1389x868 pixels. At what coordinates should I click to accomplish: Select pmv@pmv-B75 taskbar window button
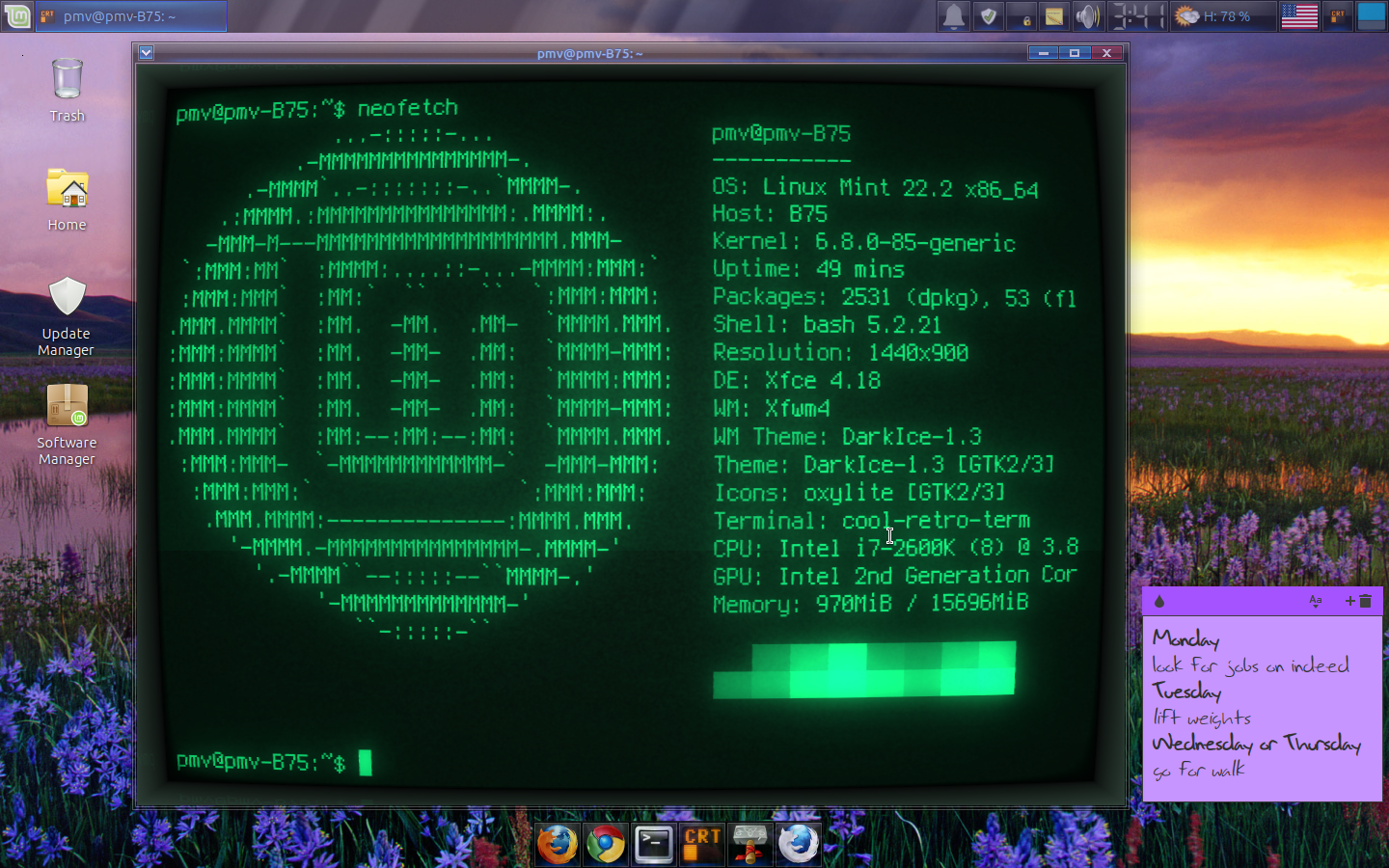coord(131,16)
